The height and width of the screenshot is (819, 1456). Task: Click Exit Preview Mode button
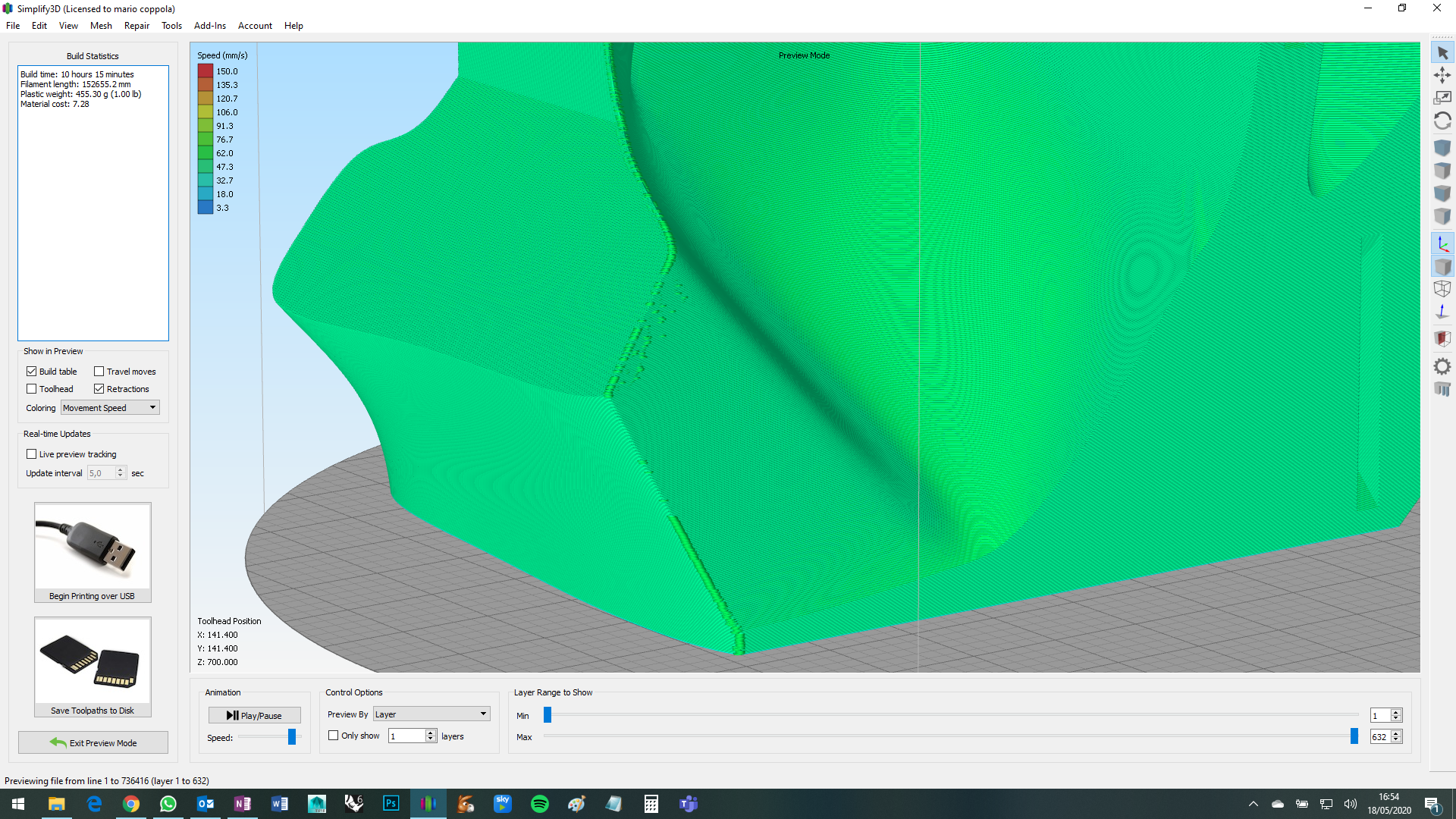(x=93, y=743)
